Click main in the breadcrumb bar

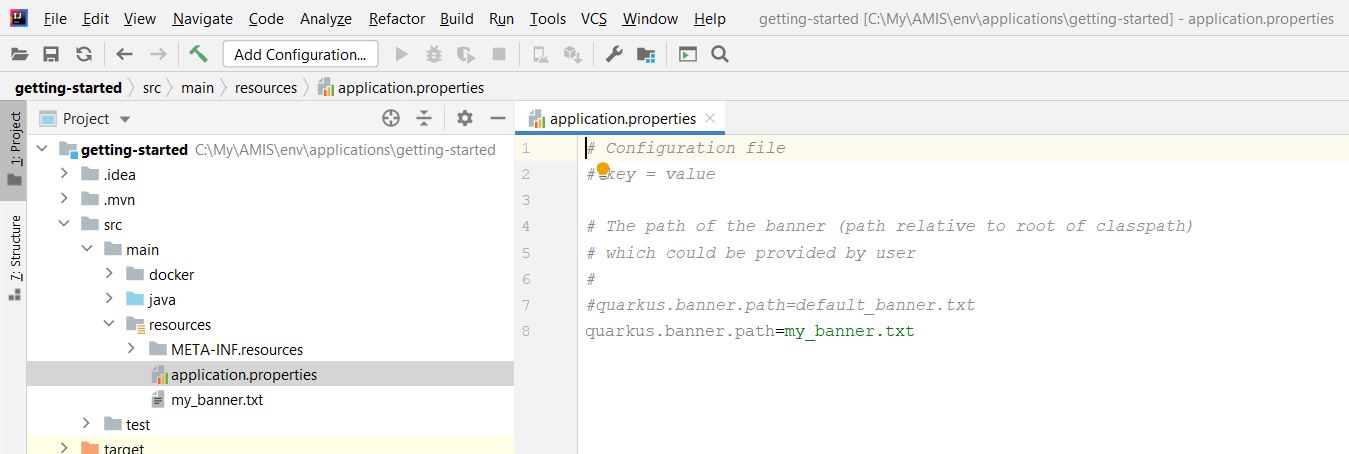point(197,87)
